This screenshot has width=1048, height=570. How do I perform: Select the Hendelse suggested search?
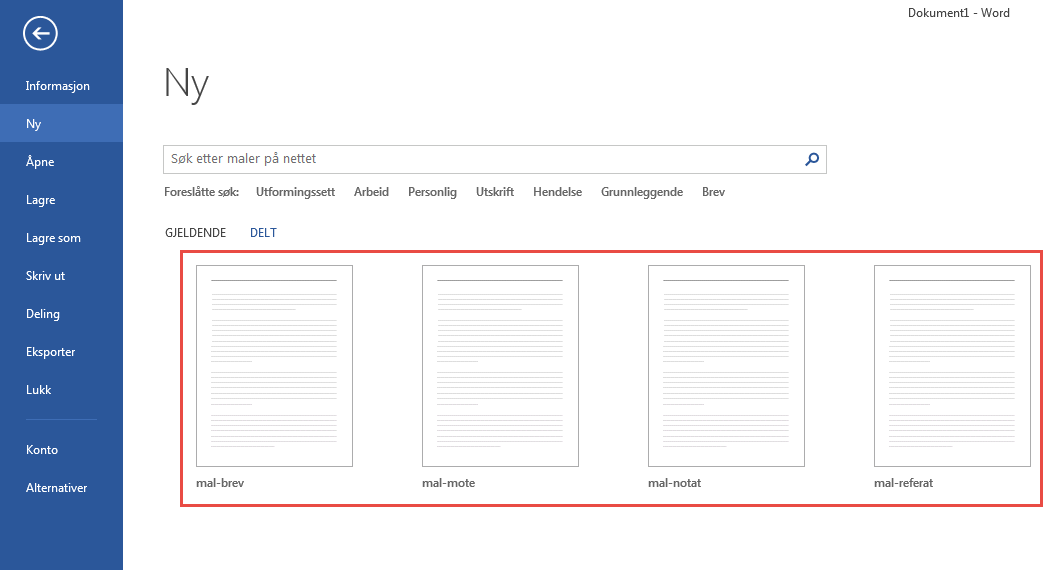[x=557, y=192]
